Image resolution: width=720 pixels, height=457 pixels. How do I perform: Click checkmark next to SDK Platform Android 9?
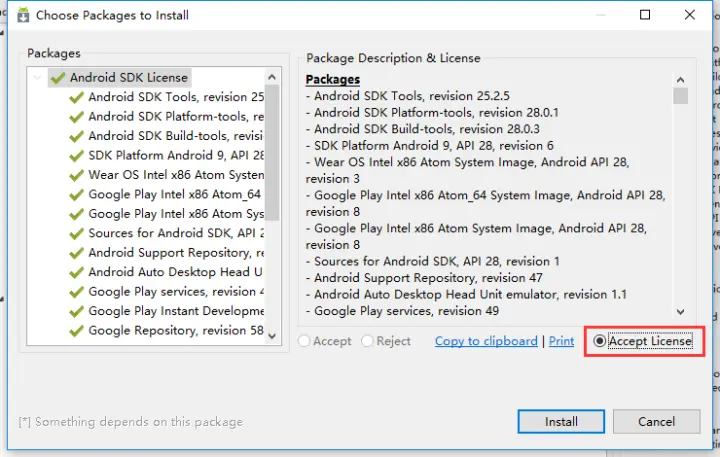coord(76,156)
